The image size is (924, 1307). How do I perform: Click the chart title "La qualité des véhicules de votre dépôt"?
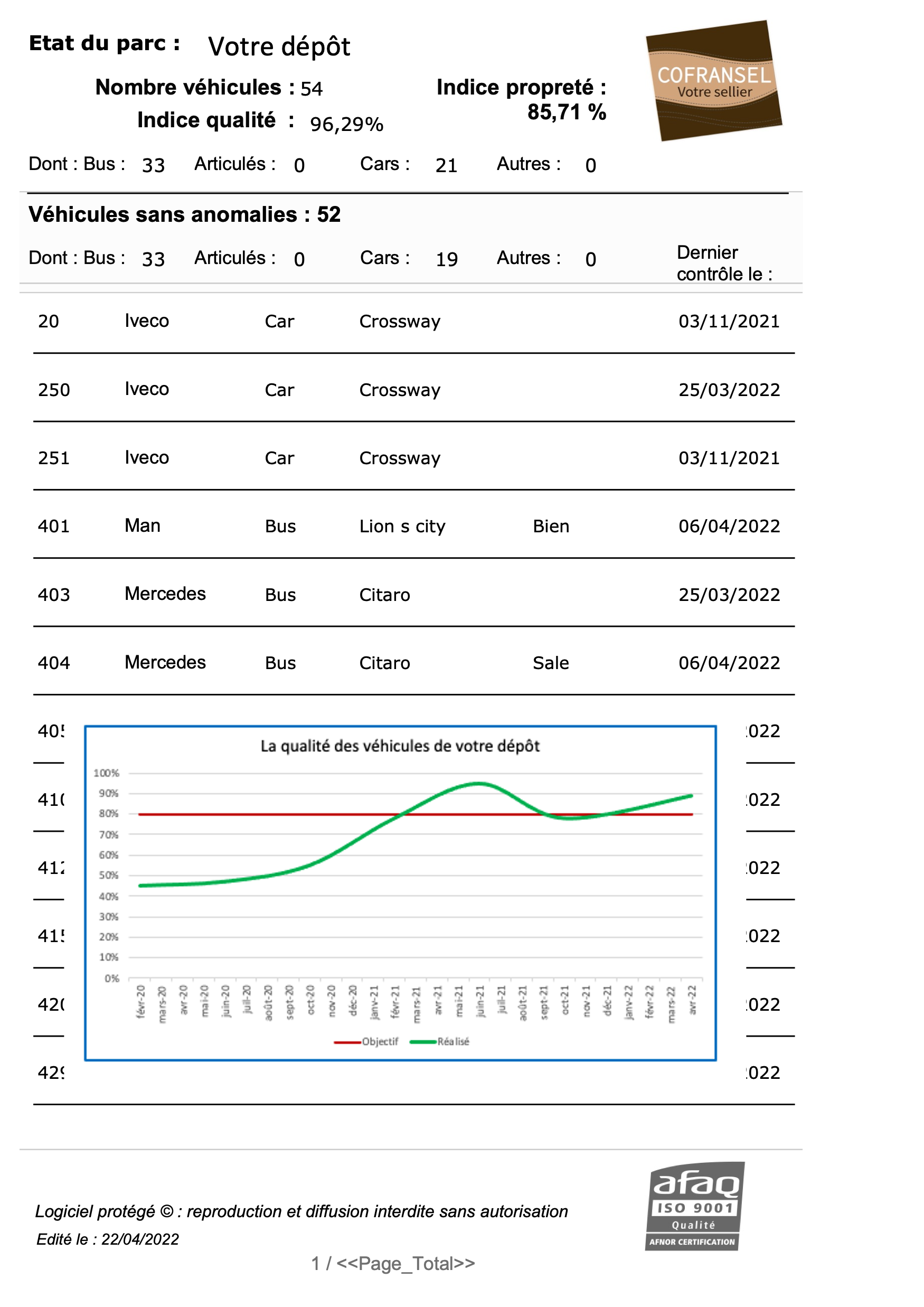[x=400, y=746]
